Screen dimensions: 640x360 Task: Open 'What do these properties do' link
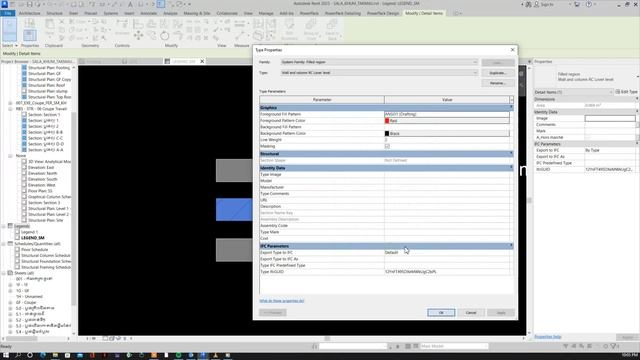click(x=282, y=301)
